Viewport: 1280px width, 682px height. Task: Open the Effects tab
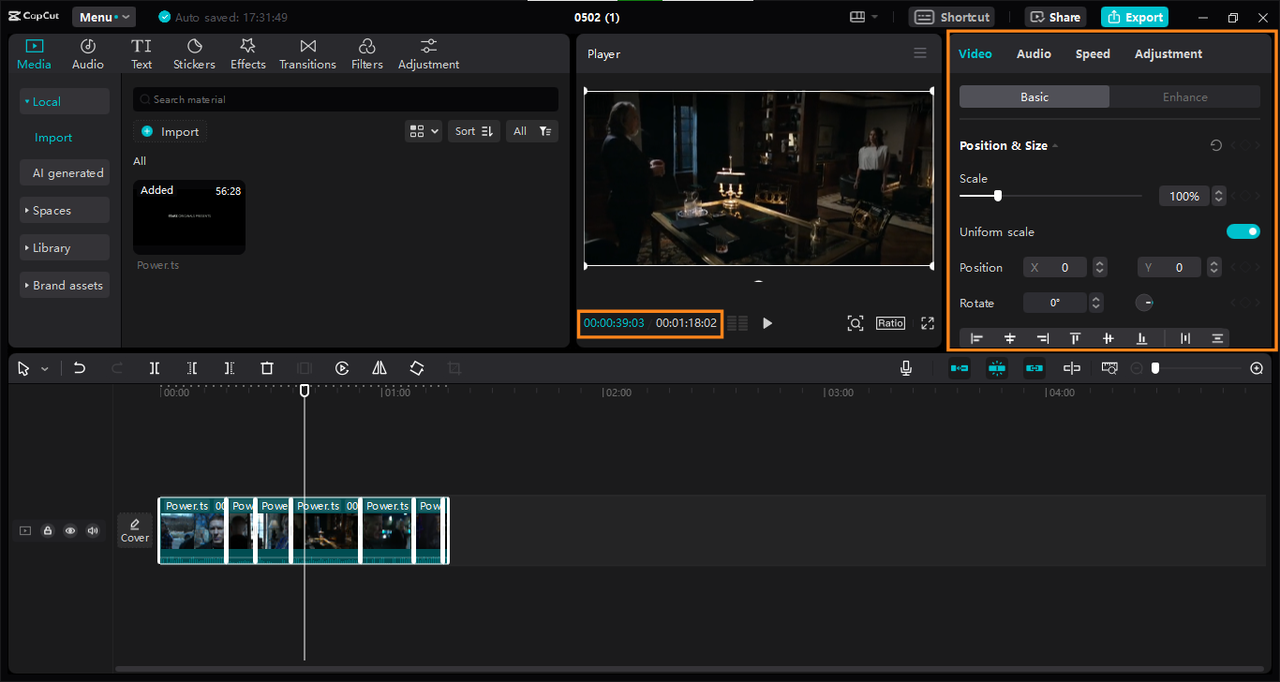click(x=248, y=54)
